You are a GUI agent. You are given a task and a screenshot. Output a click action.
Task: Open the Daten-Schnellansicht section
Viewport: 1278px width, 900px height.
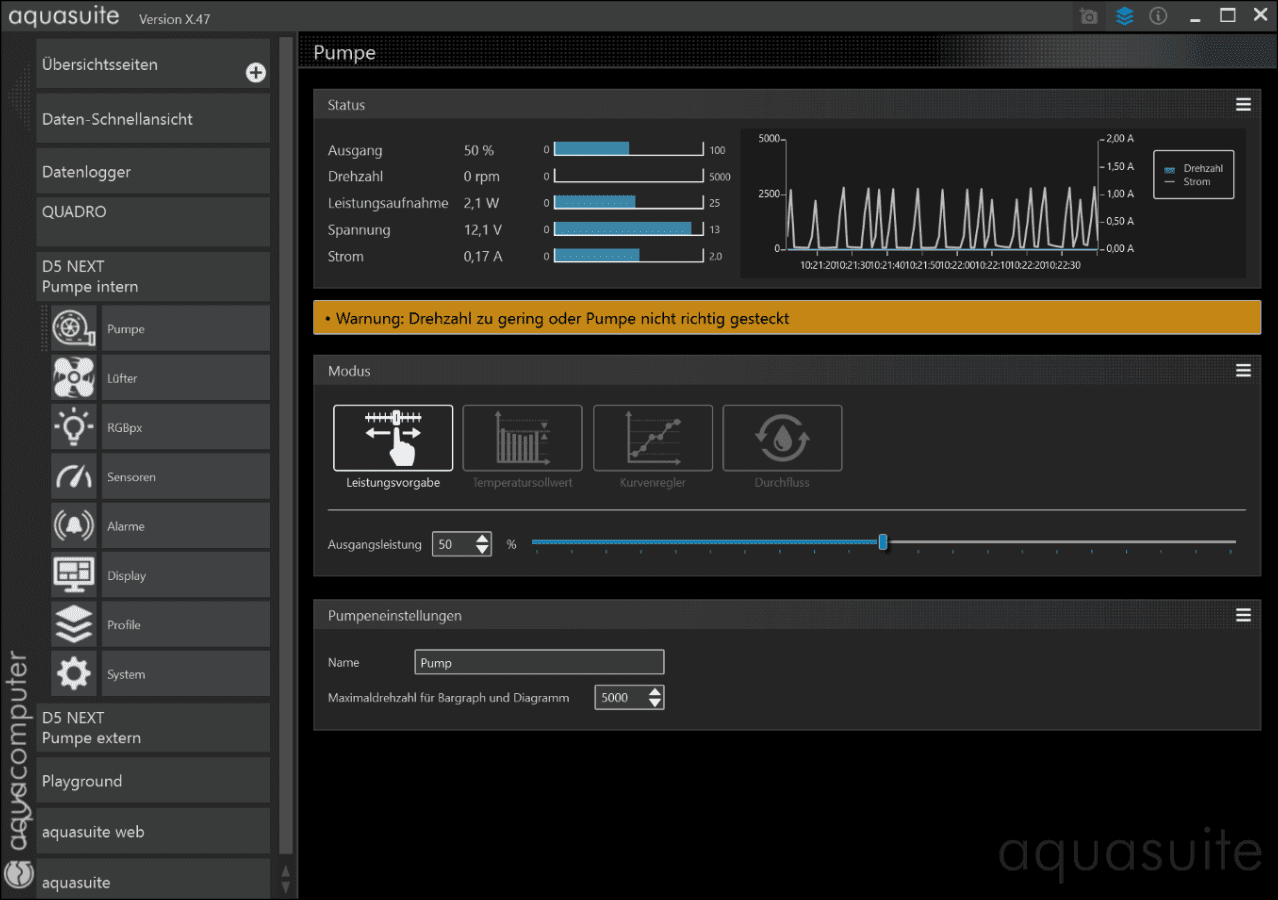pos(153,118)
